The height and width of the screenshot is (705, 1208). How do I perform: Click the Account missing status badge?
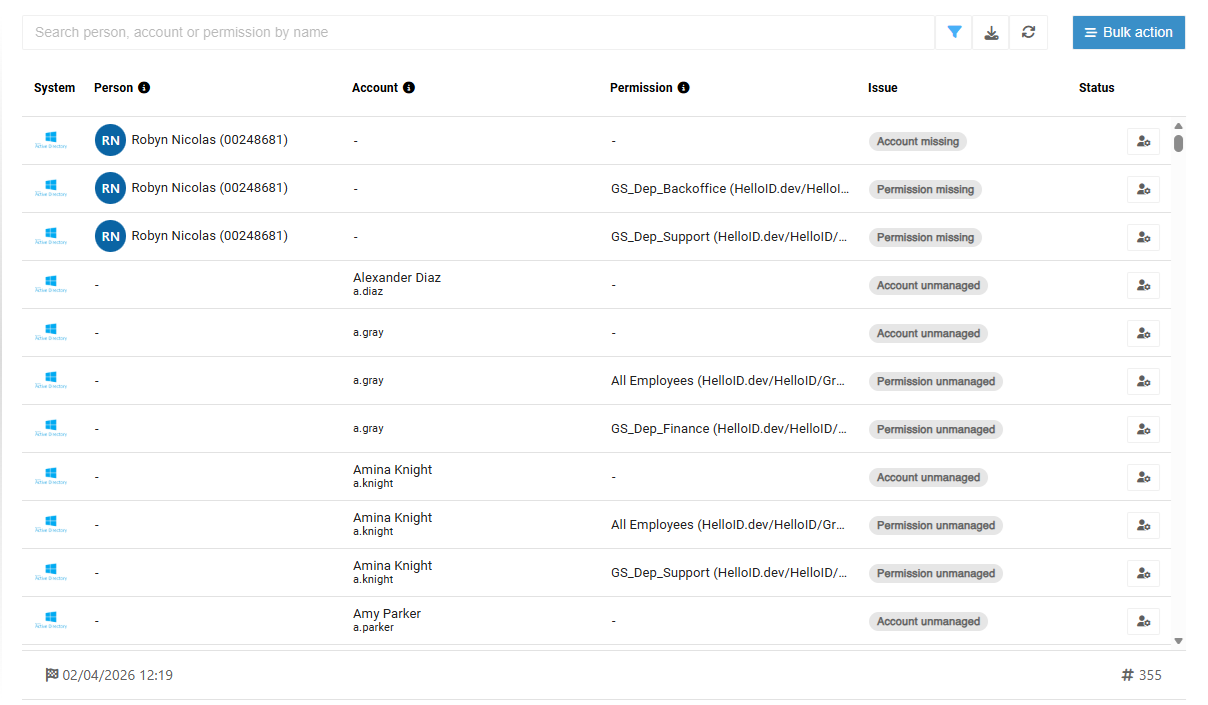click(x=917, y=141)
